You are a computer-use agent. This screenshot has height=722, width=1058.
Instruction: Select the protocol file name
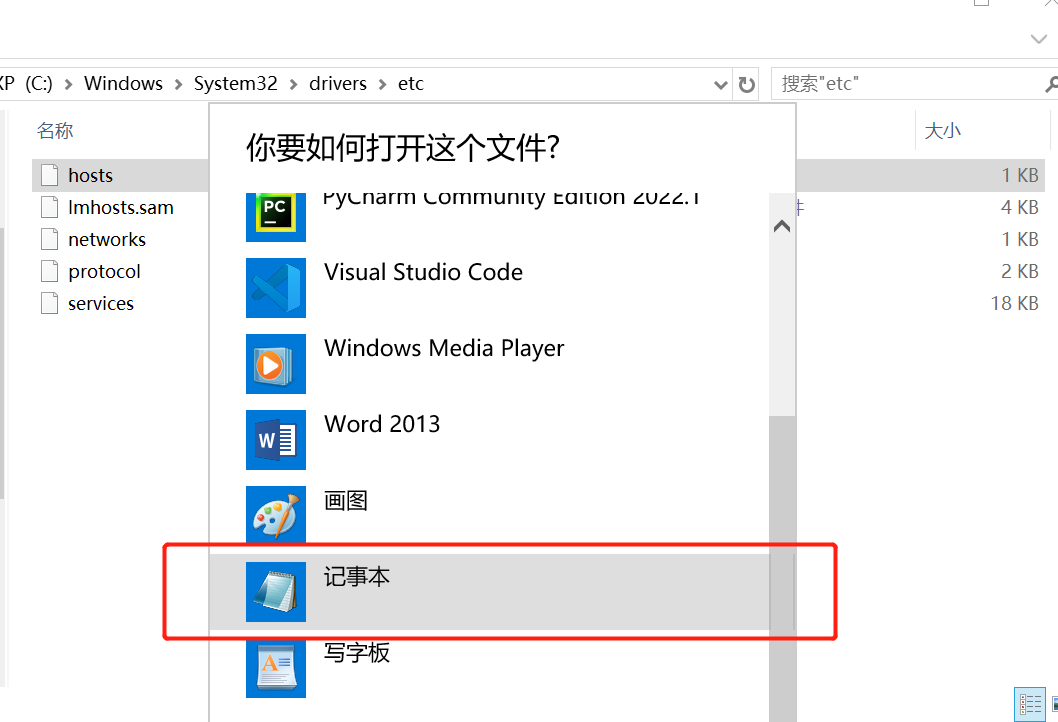coord(105,271)
